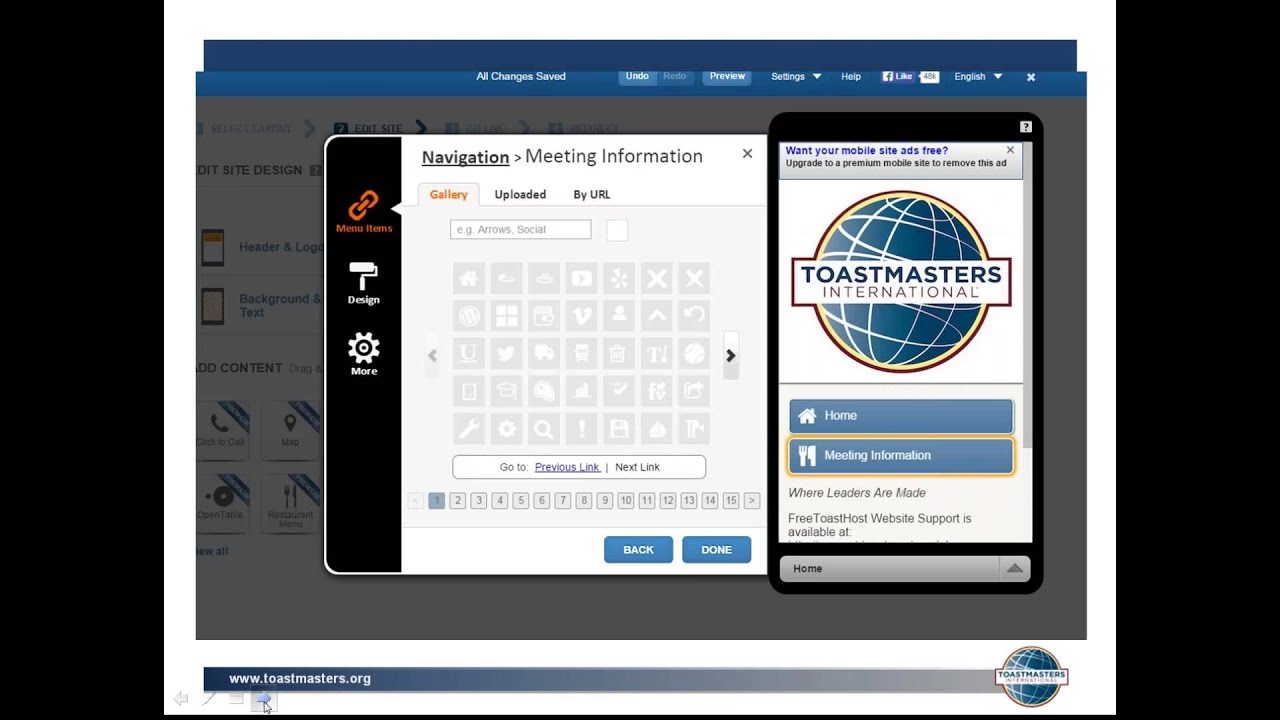The image size is (1280, 720).
Task: Open the English language dropdown
Action: (x=978, y=76)
